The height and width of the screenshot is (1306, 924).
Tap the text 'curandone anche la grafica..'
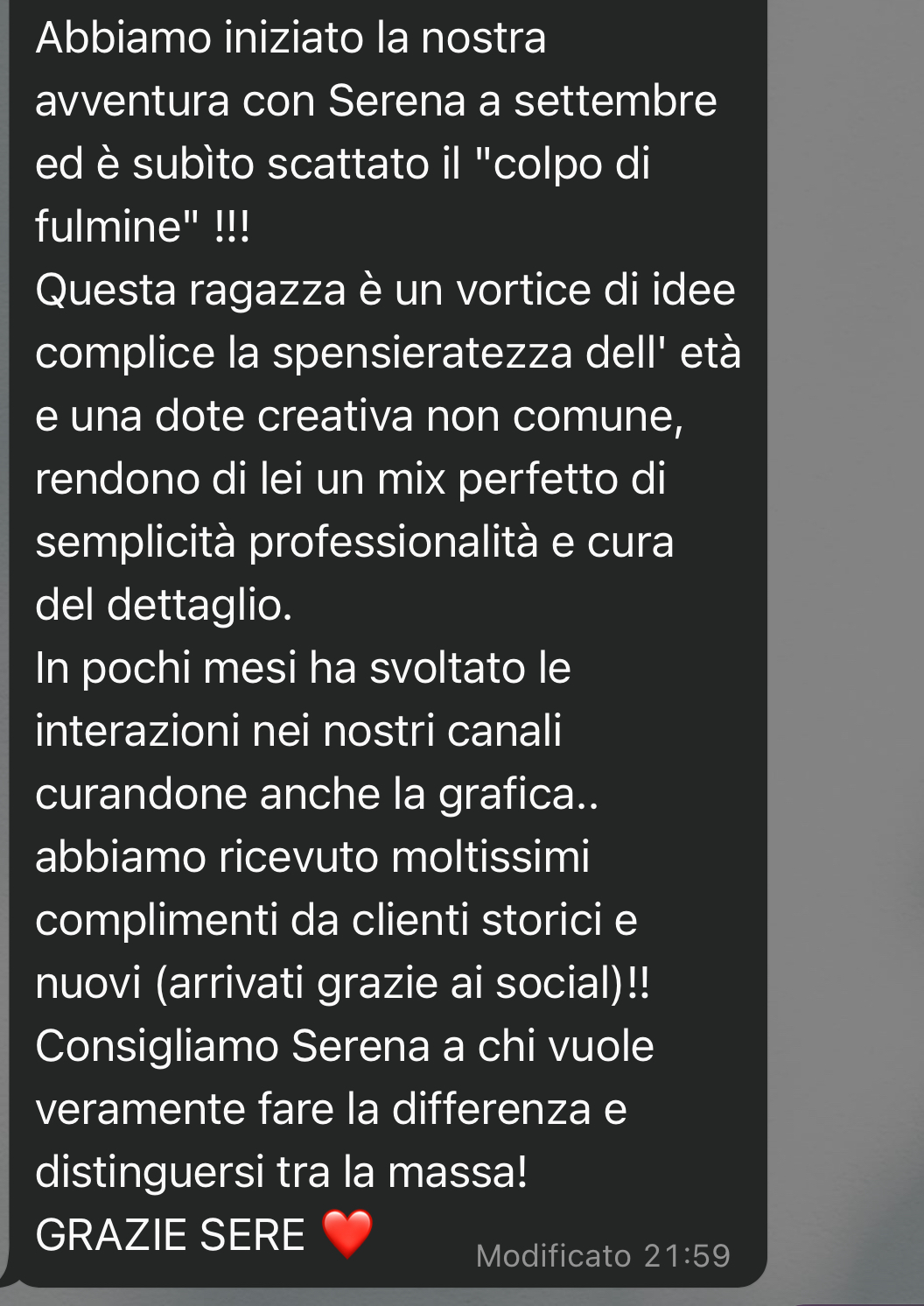point(317,794)
